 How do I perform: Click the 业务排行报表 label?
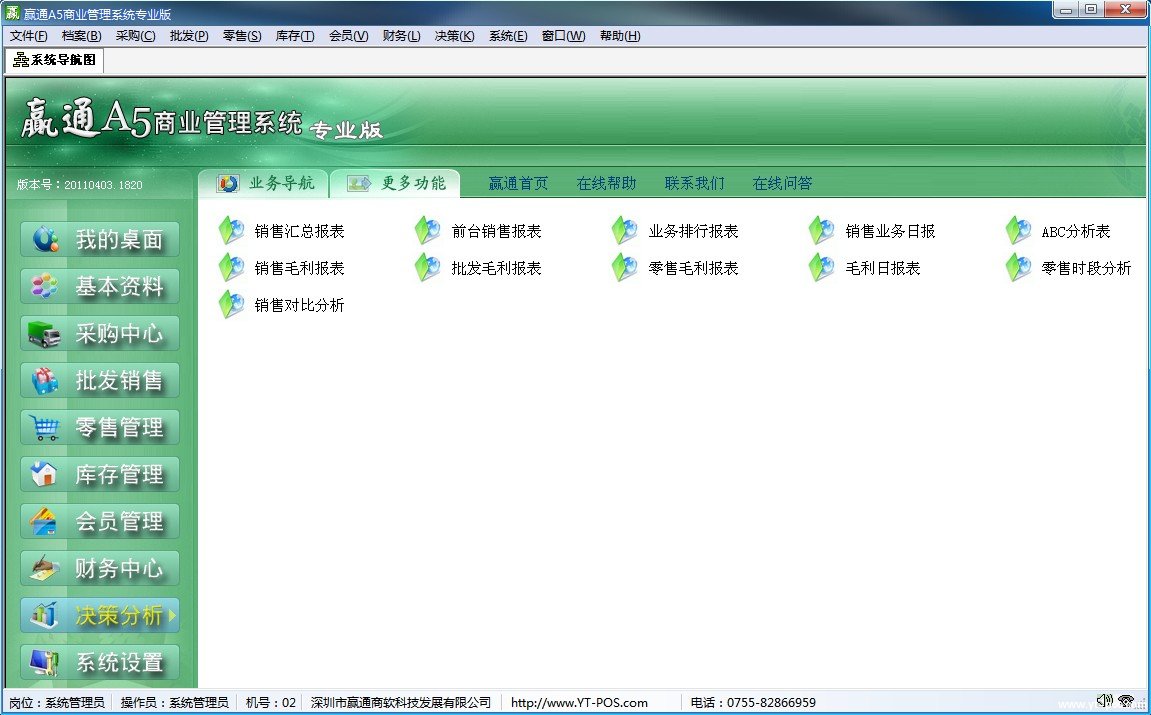(694, 231)
